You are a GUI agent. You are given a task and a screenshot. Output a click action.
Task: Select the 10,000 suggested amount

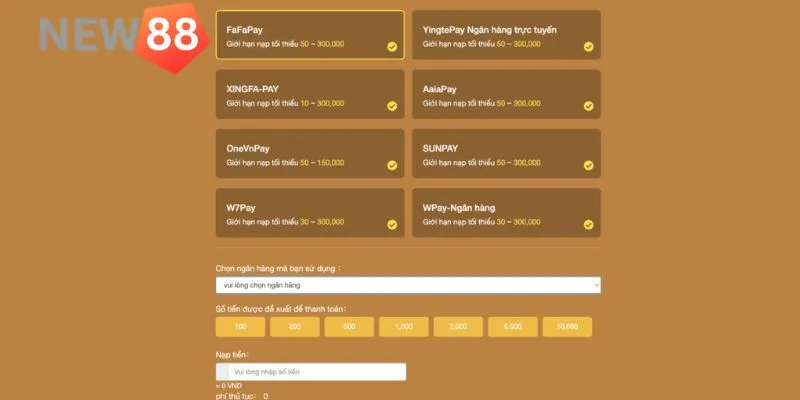(x=567, y=327)
